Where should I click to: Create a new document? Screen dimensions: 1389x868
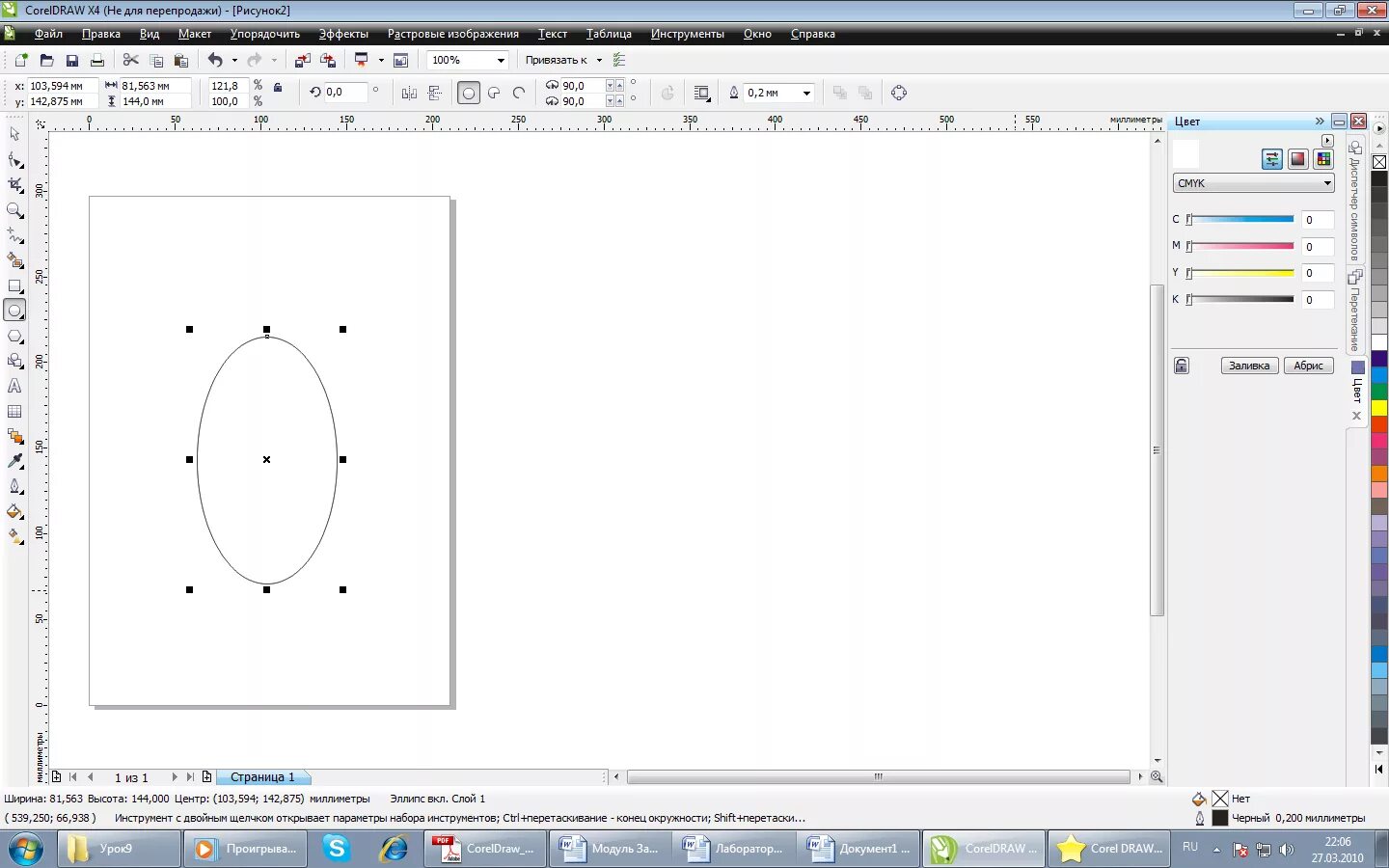pos(21,60)
